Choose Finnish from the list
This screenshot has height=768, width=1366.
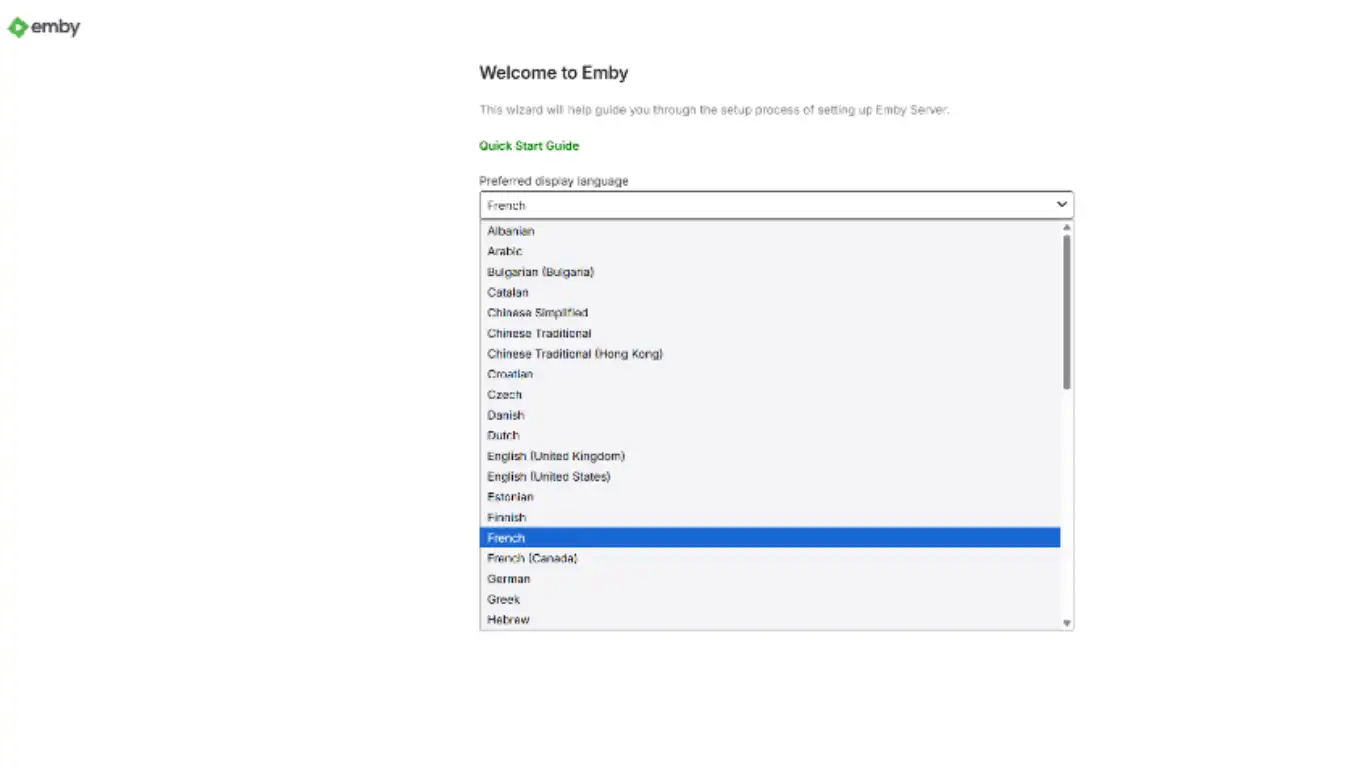point(770,518)
